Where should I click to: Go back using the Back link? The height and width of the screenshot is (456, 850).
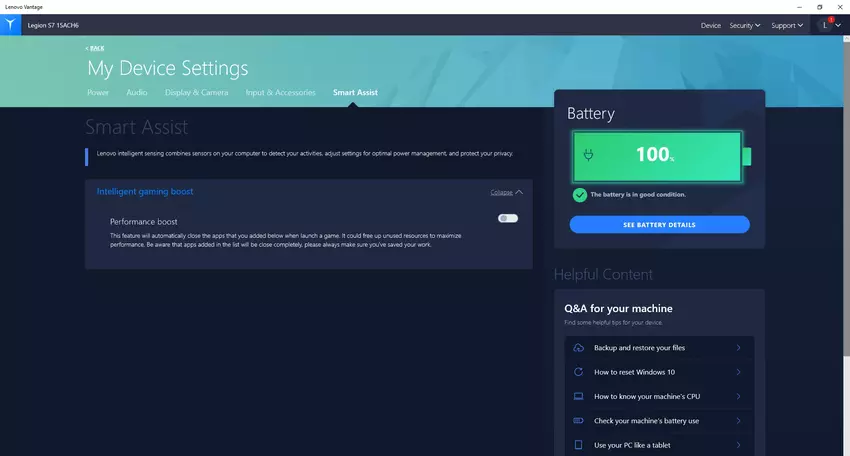[96, 48]
